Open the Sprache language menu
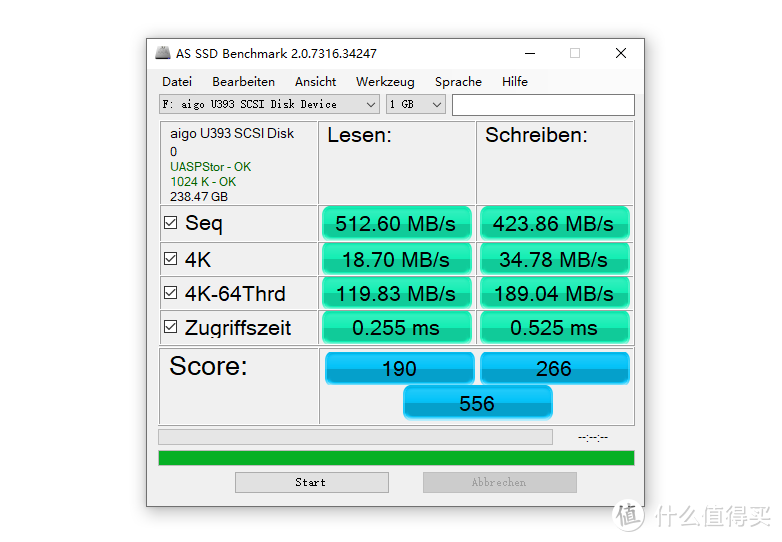This screenshot has width=782, height=542. [x=458, y=82]
